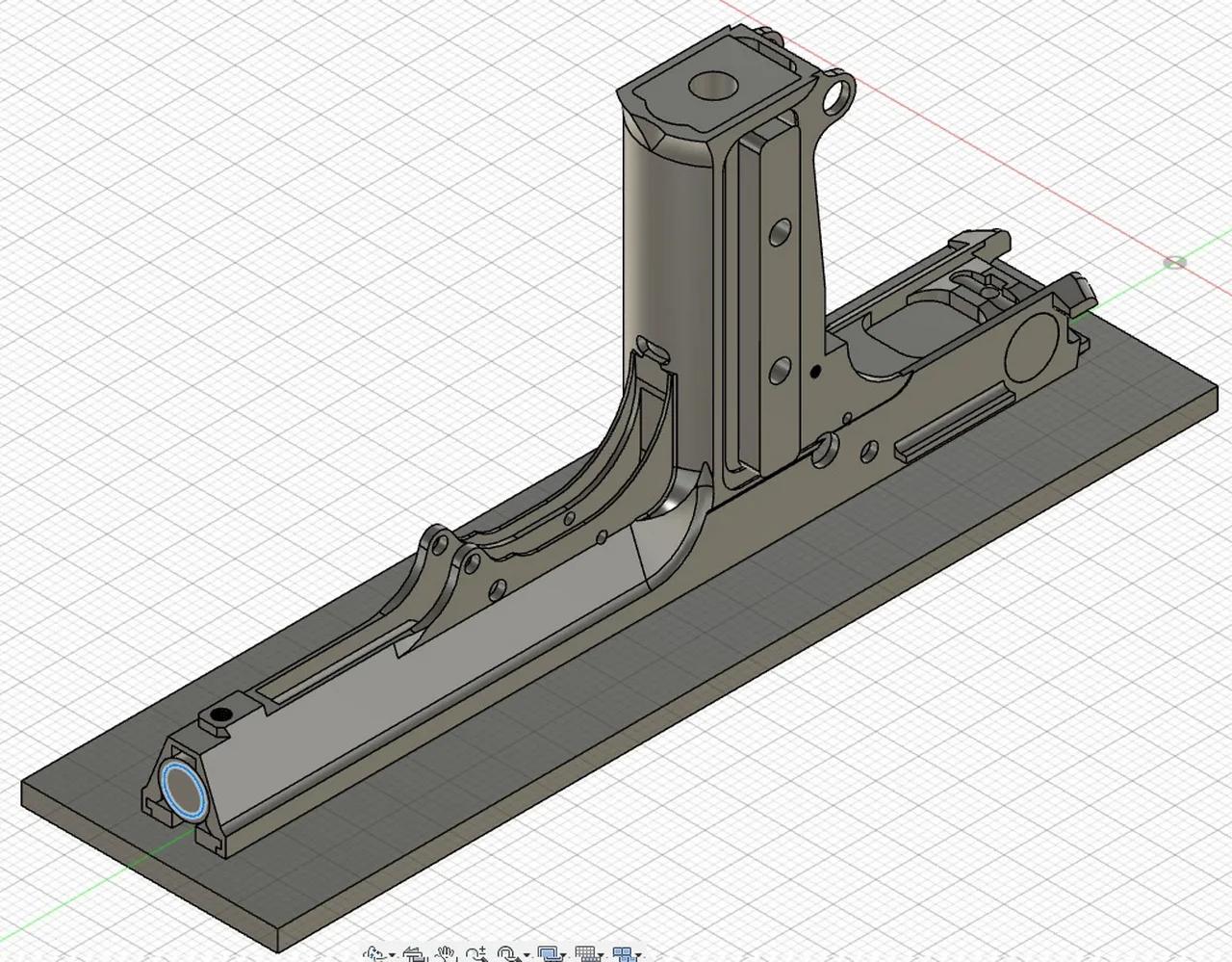Open the Grid and Snaps dropdown arrow
This screenshot has width=1232, height=962.
tap(603, 955)
